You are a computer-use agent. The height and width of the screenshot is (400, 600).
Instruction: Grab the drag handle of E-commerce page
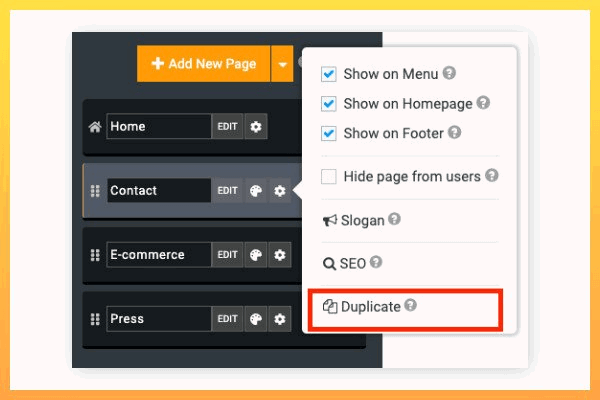(x=95, y=255)
